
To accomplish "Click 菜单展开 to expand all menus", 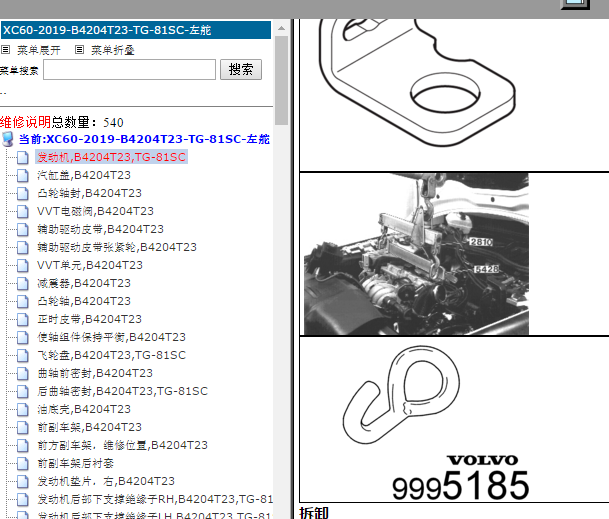I will 39,50.
